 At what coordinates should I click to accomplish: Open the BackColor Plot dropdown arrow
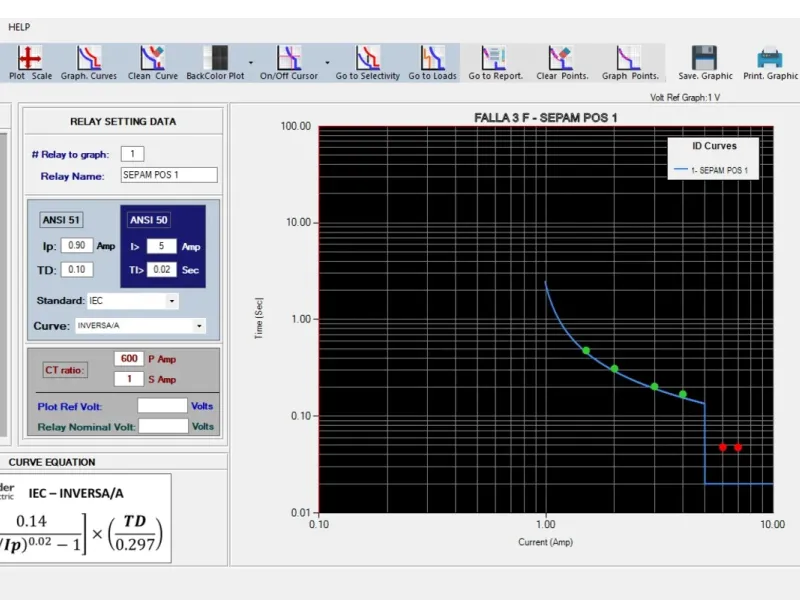[x=251, y=63]
